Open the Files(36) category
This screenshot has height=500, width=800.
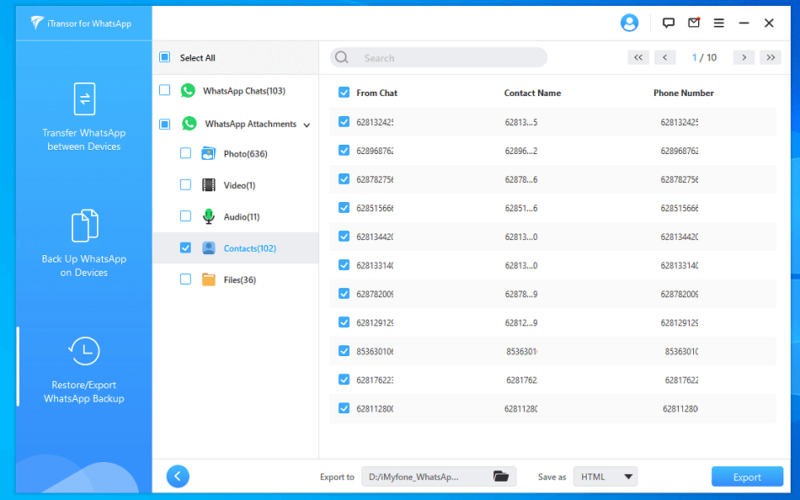[236, 280]
